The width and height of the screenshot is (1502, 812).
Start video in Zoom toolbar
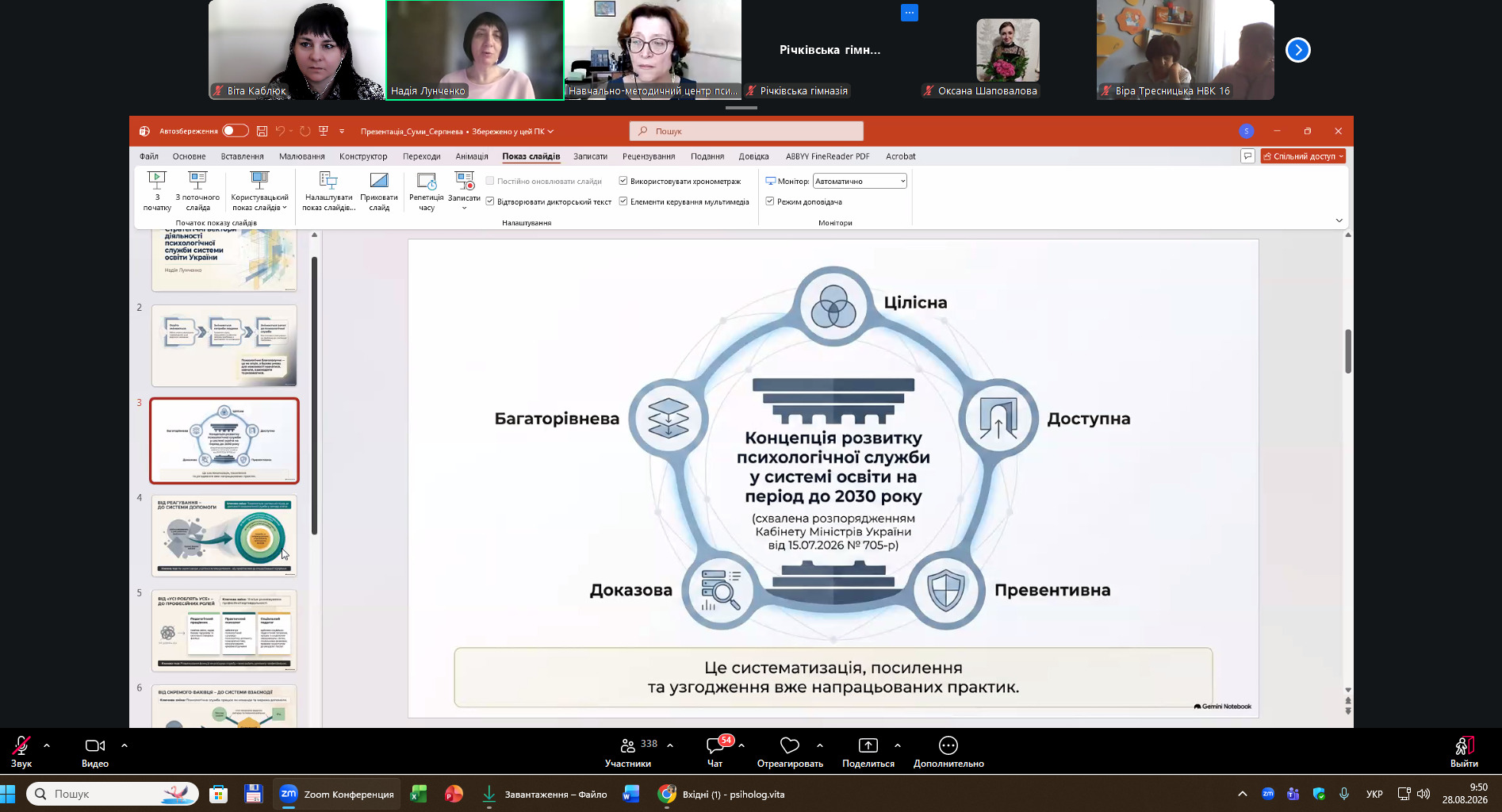pos(95,752)
